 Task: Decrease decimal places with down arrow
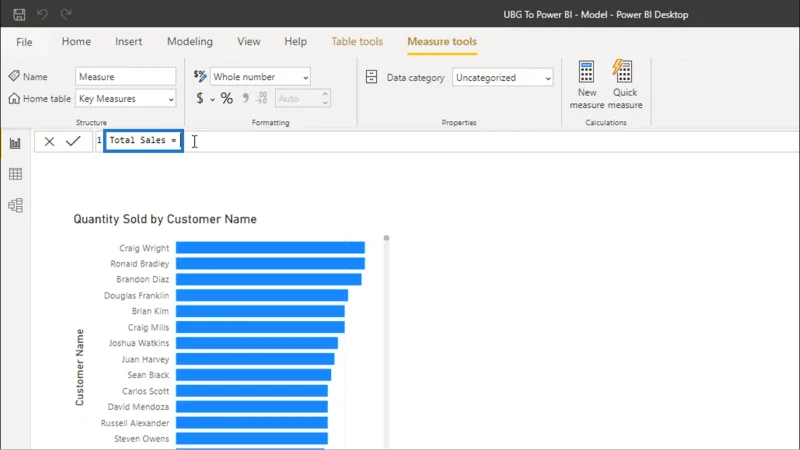325,103
